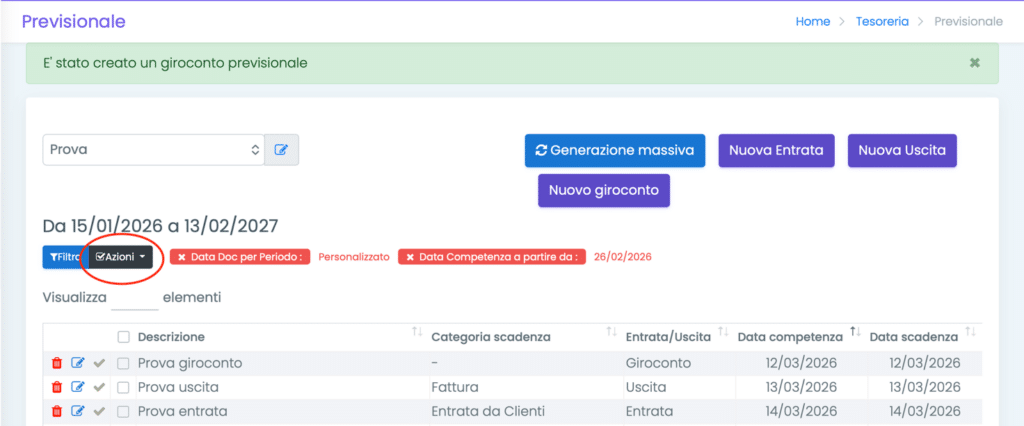Open edit icon next to Prova dropdown

pyautogui.click(x=281, y=150)
